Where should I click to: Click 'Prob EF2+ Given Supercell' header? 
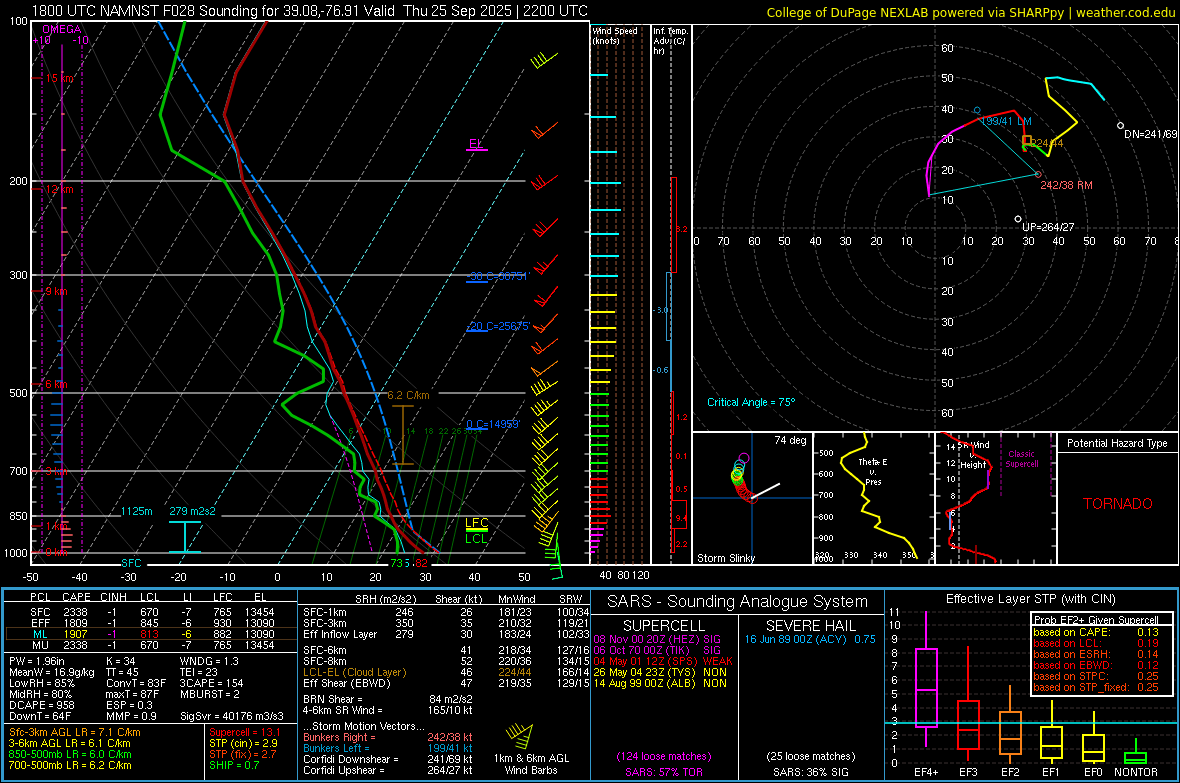pyautogui.click(x=1096, y=620)
